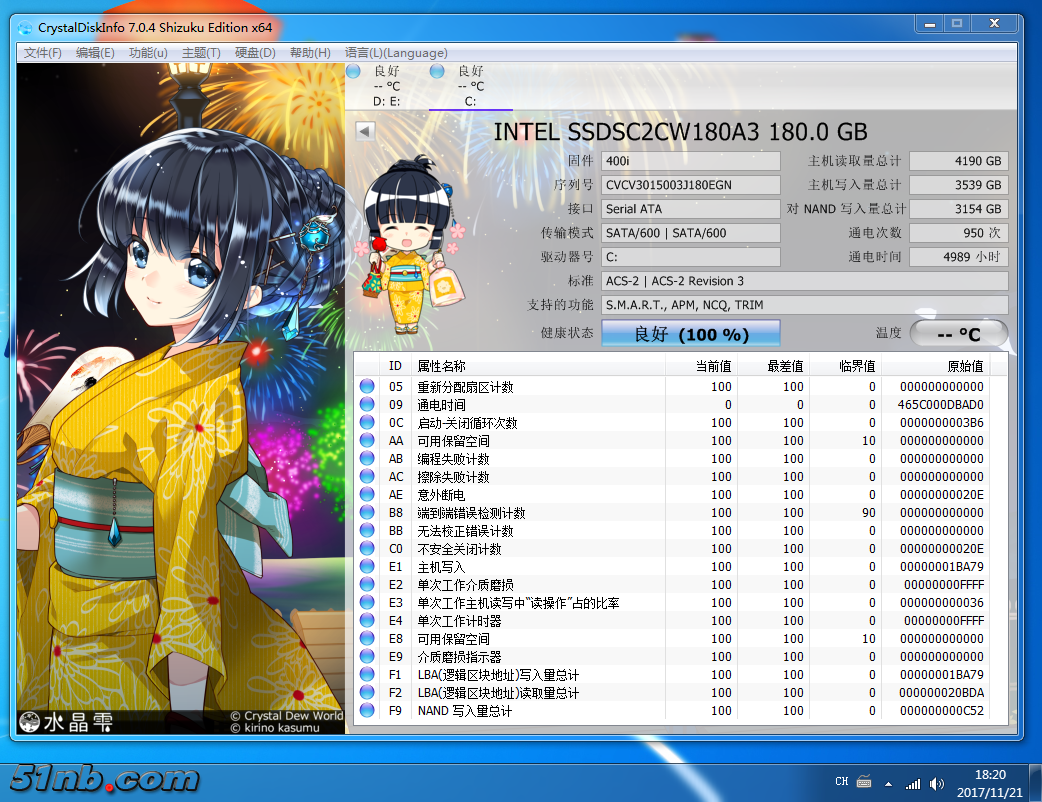Open the 语言(L)(Language) menu
This screenshot has height=802, width=1042.
tap(396, 53)
